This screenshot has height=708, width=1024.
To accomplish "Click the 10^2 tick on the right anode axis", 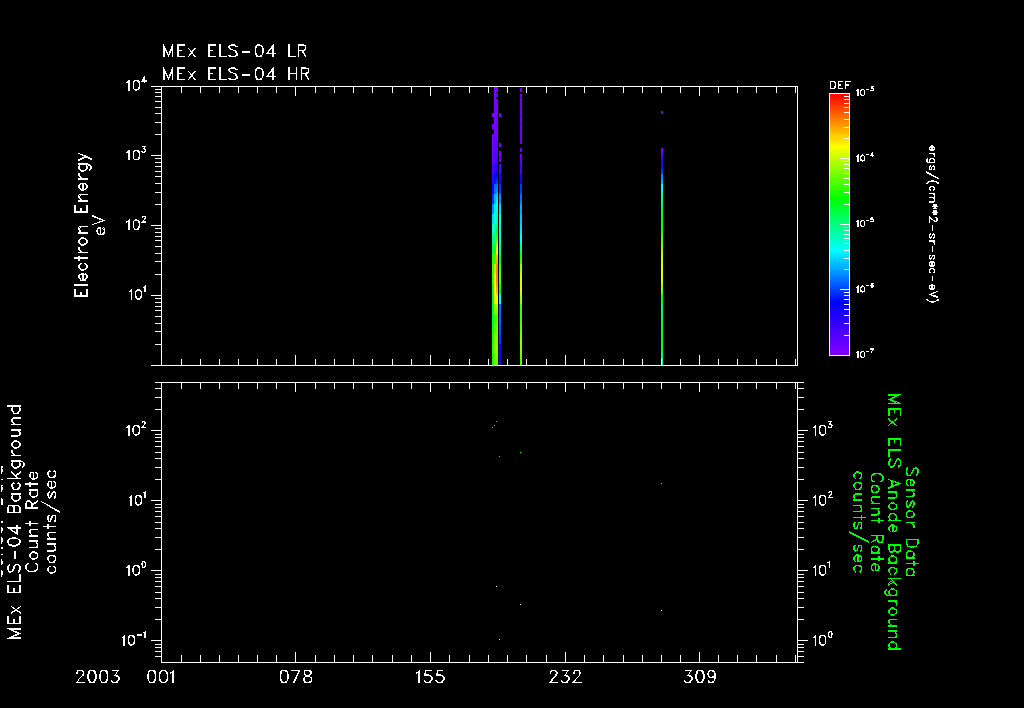I will point(822,501).
